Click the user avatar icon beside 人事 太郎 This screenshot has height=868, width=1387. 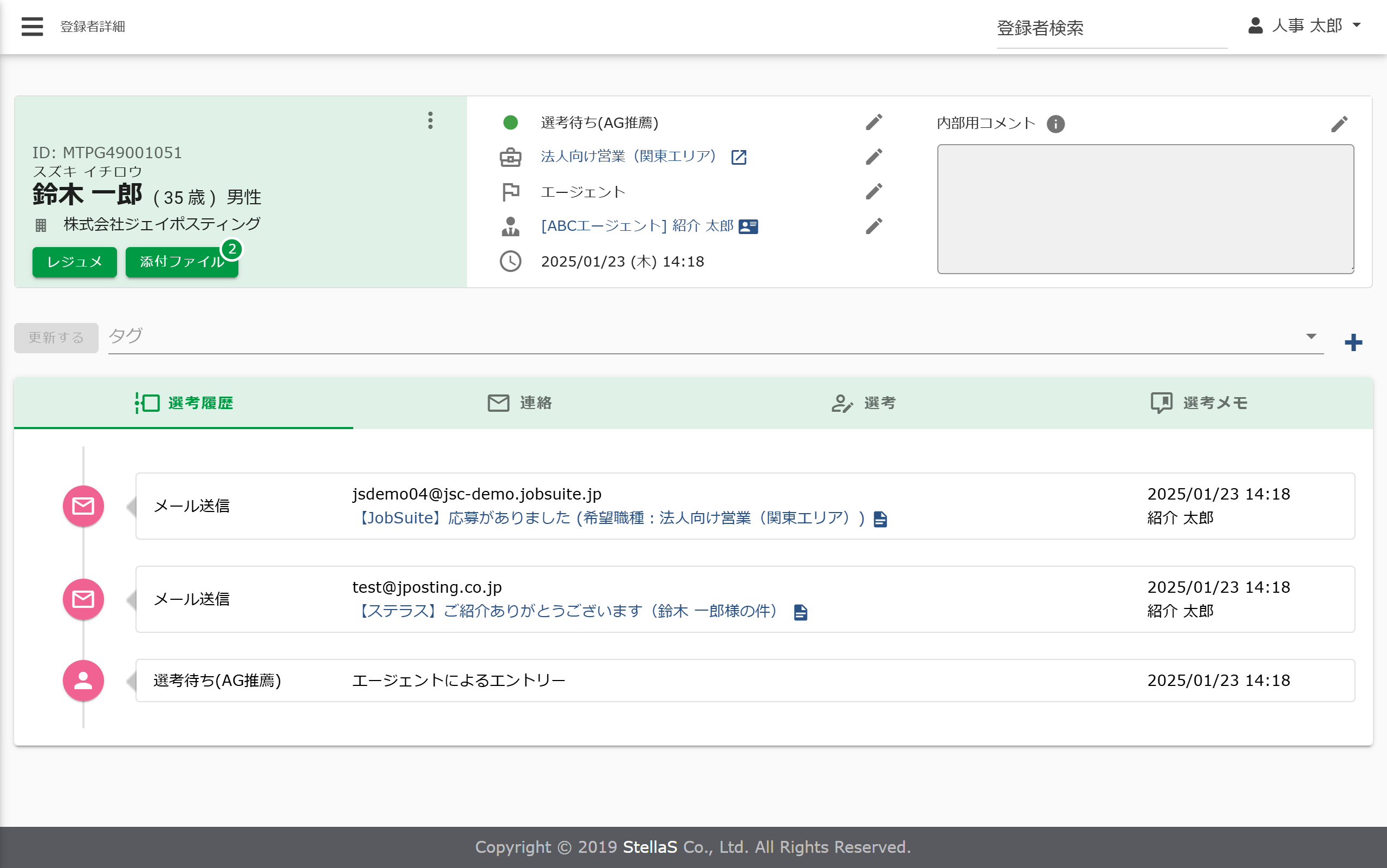coord(1255,26)
